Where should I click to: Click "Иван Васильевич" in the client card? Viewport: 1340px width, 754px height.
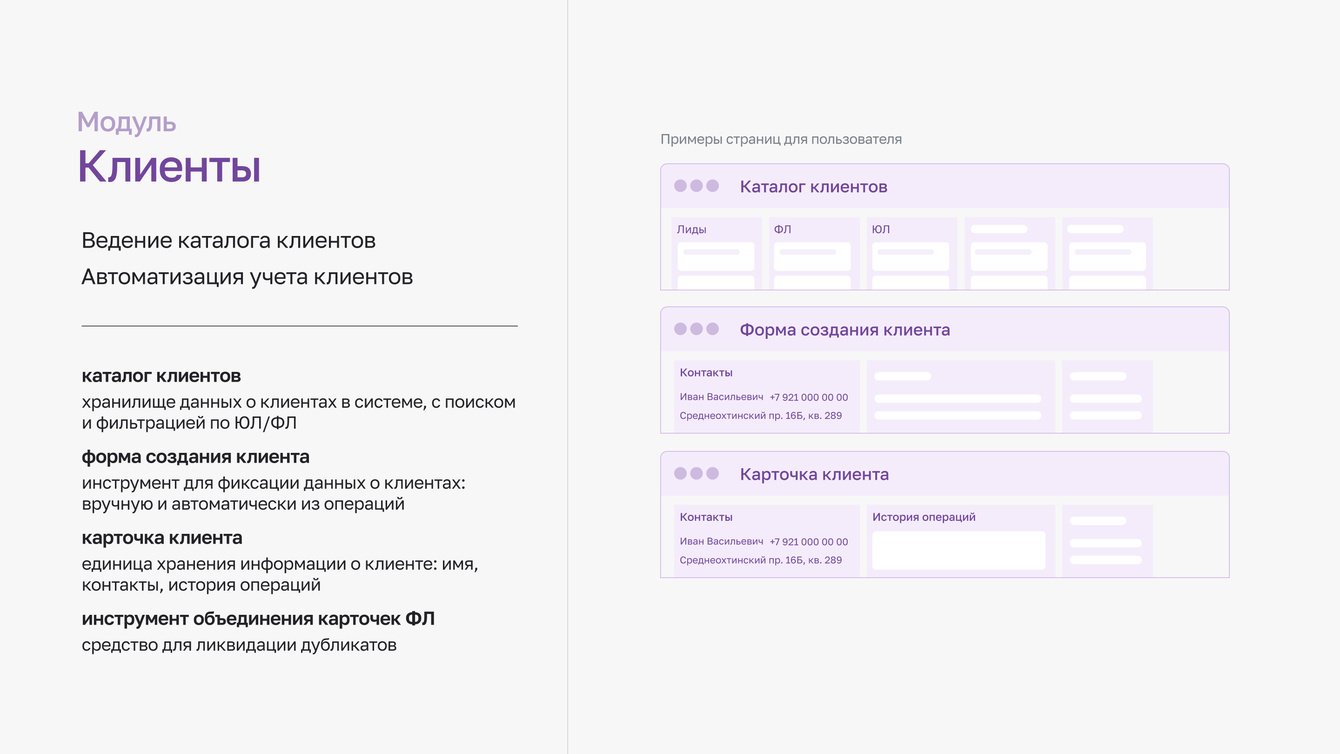721,542
